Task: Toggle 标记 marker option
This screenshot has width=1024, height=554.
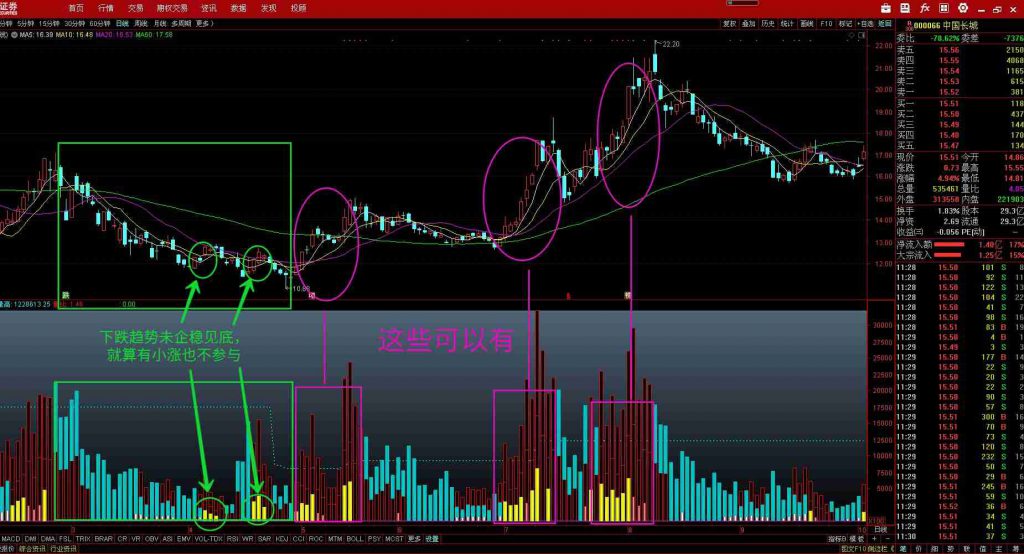Action: (846, 23)
